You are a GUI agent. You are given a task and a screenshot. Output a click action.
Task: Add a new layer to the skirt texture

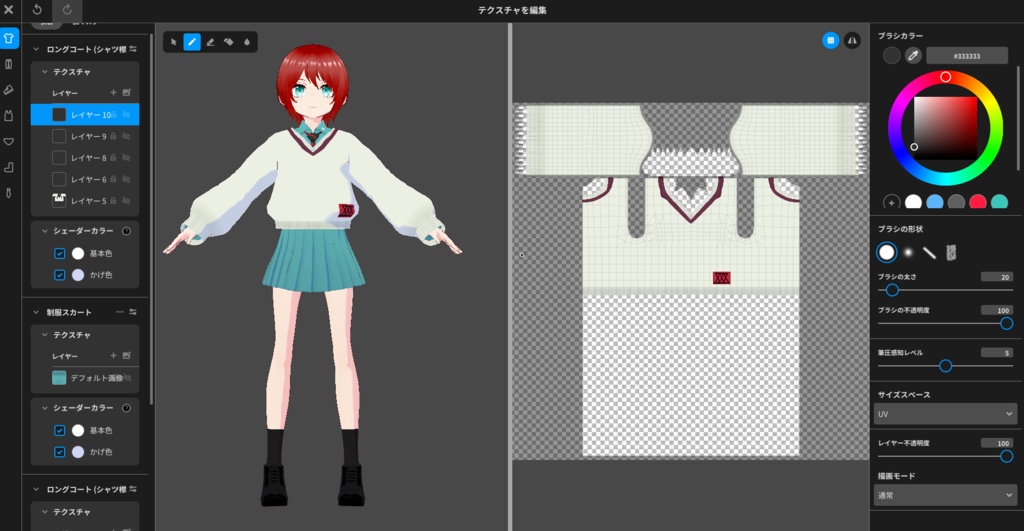[113, 355]
